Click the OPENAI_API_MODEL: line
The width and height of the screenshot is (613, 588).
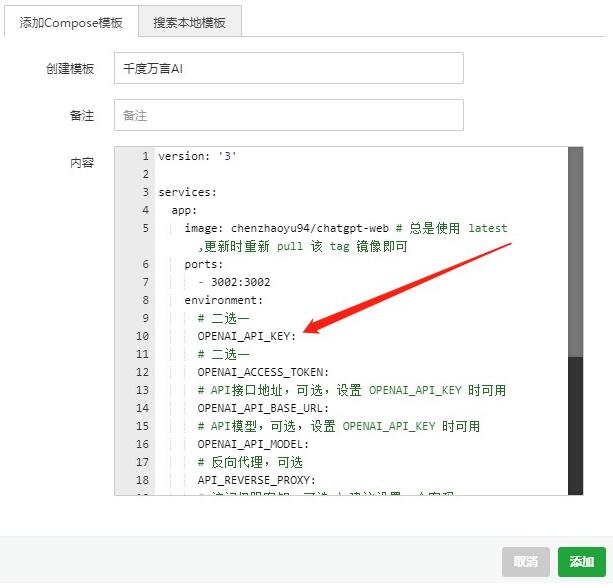click(x=253, y=444)
